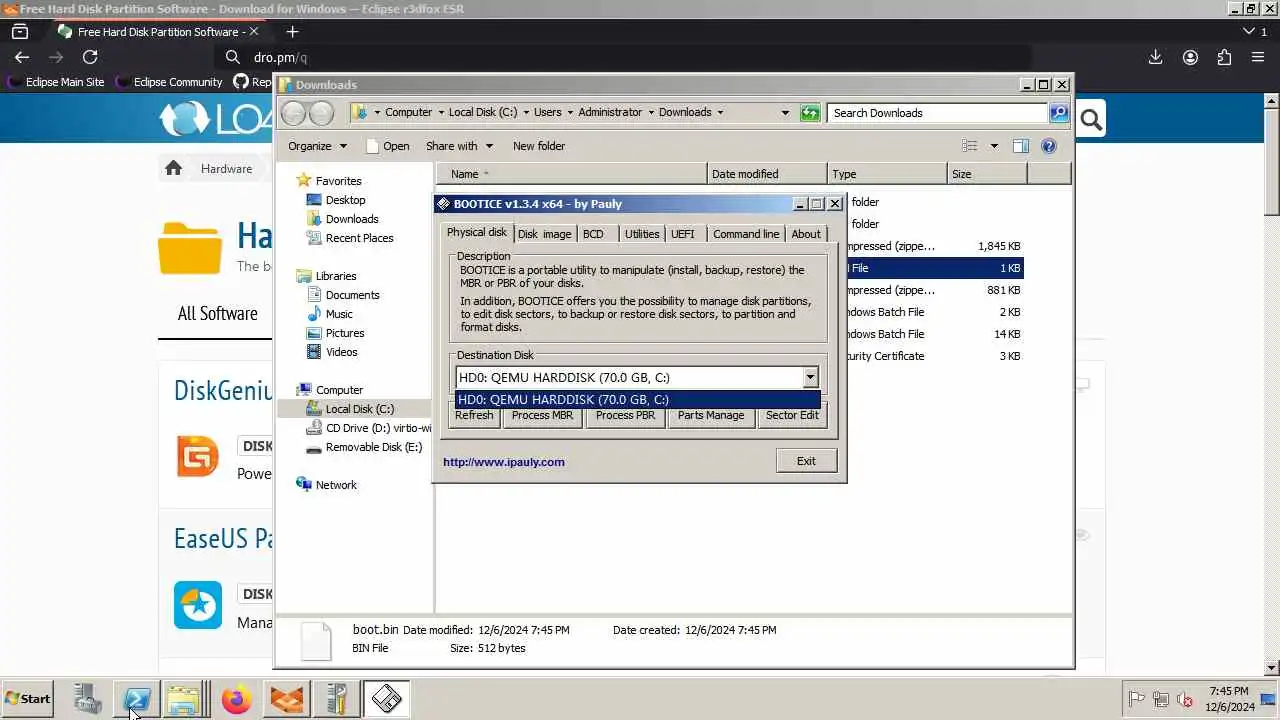1280x720 pixels.
Task: Open Explorer help icon
Action: [x=1048, y=146]
